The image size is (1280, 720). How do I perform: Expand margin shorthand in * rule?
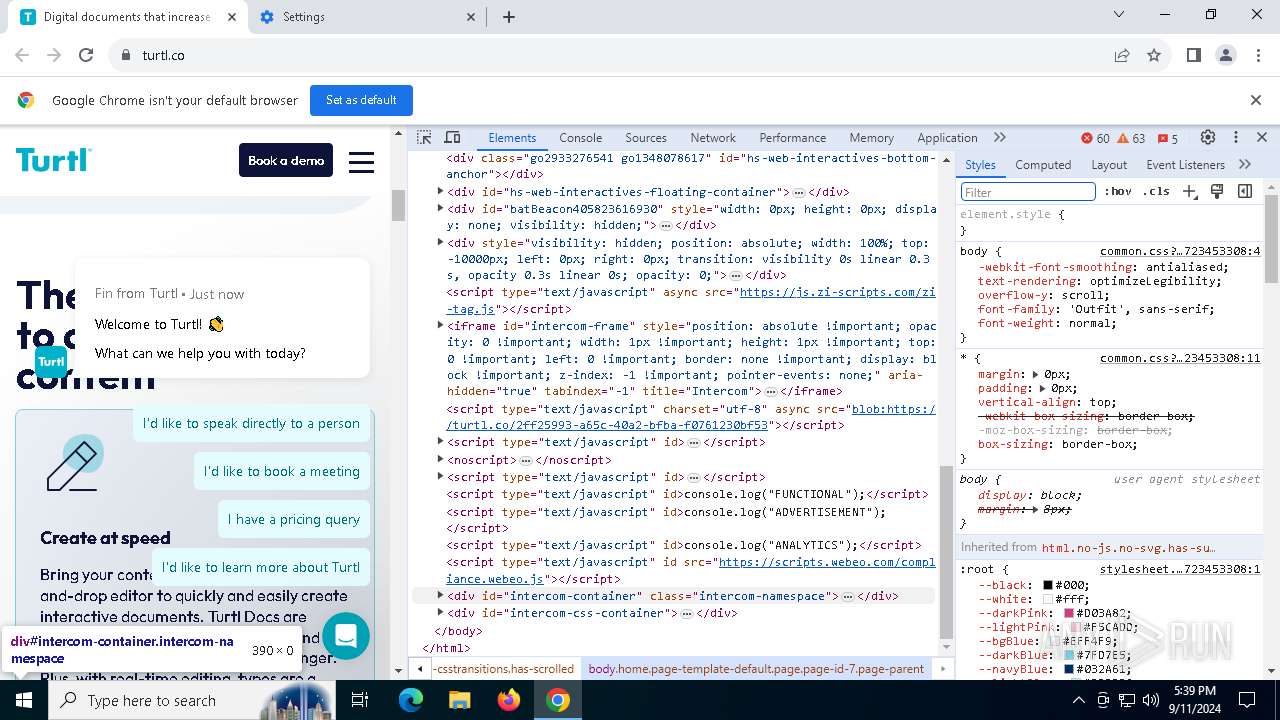pos(1036,374)
